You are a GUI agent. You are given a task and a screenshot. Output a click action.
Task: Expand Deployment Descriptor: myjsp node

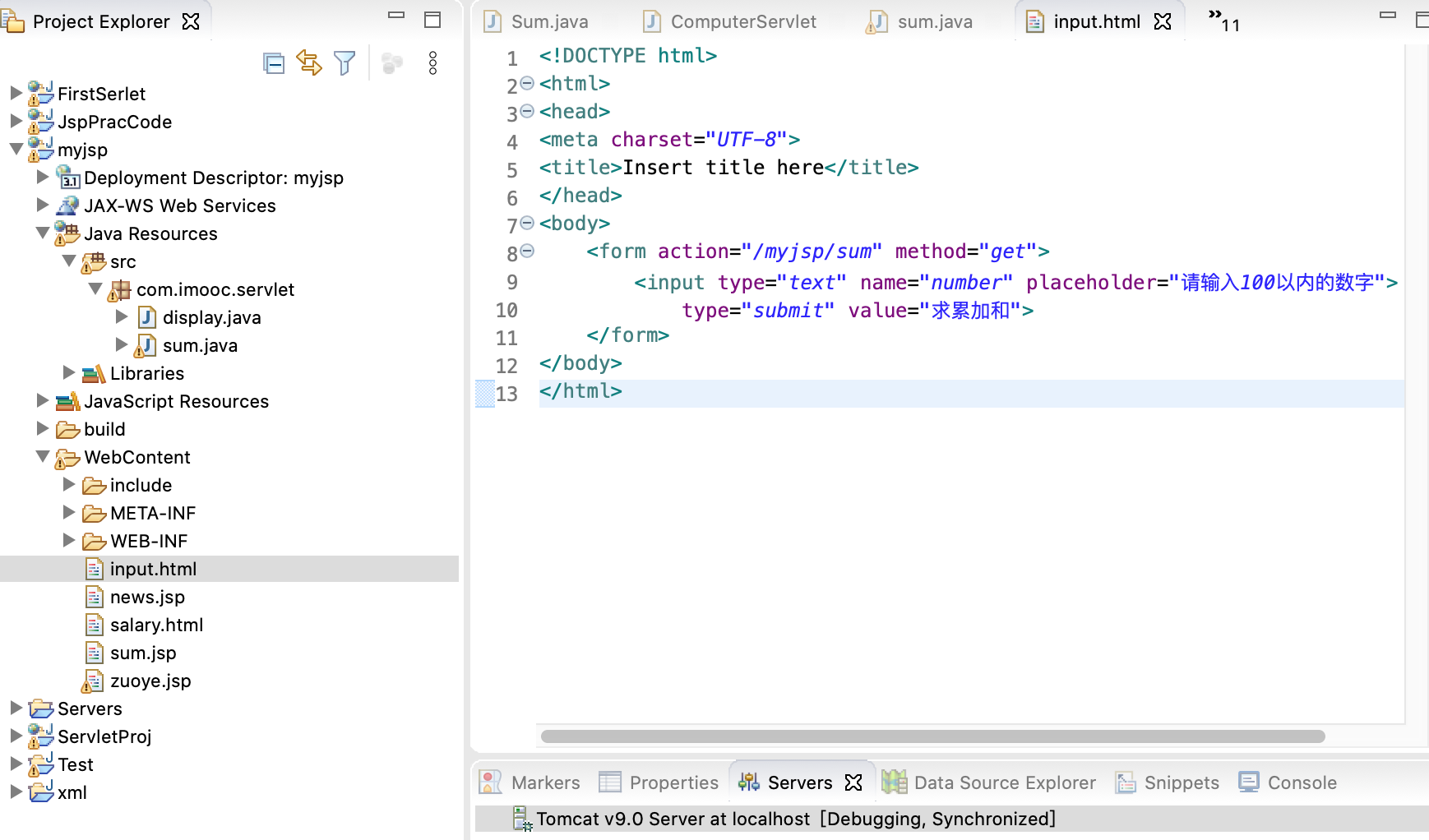coord(42,177)
